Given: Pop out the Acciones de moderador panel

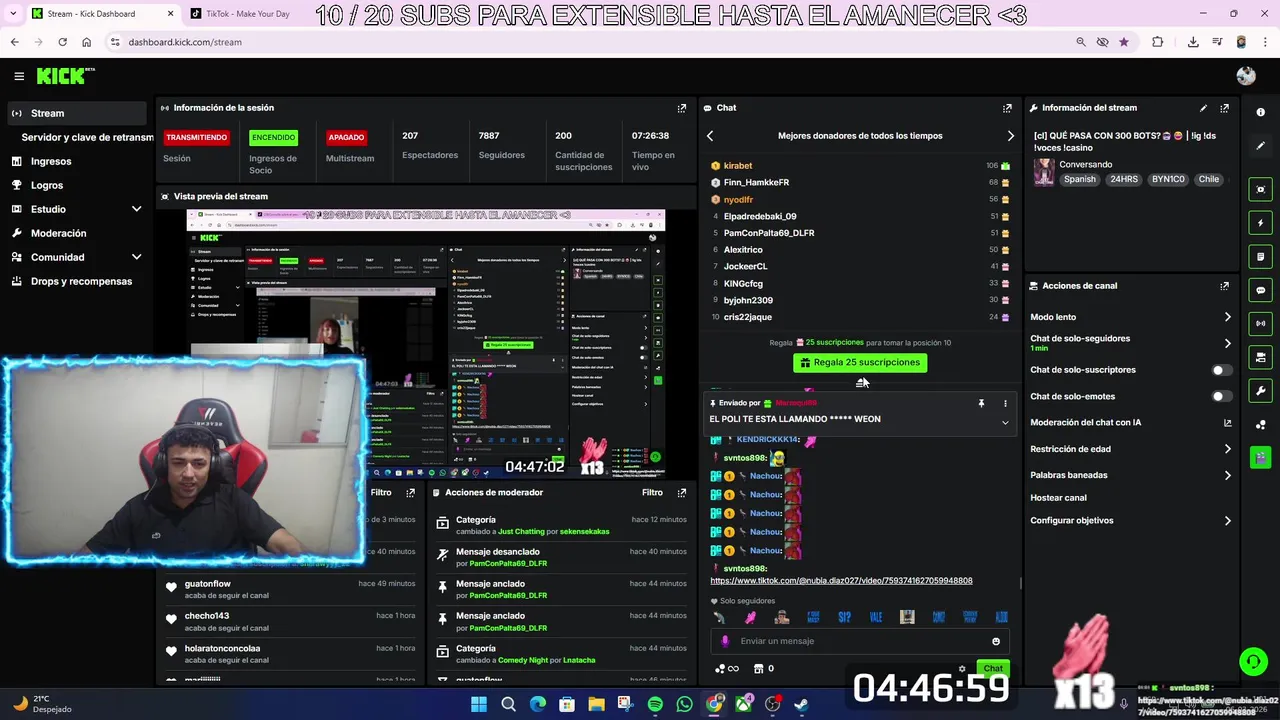Looking at the screenshot, I should click(682, 493).
